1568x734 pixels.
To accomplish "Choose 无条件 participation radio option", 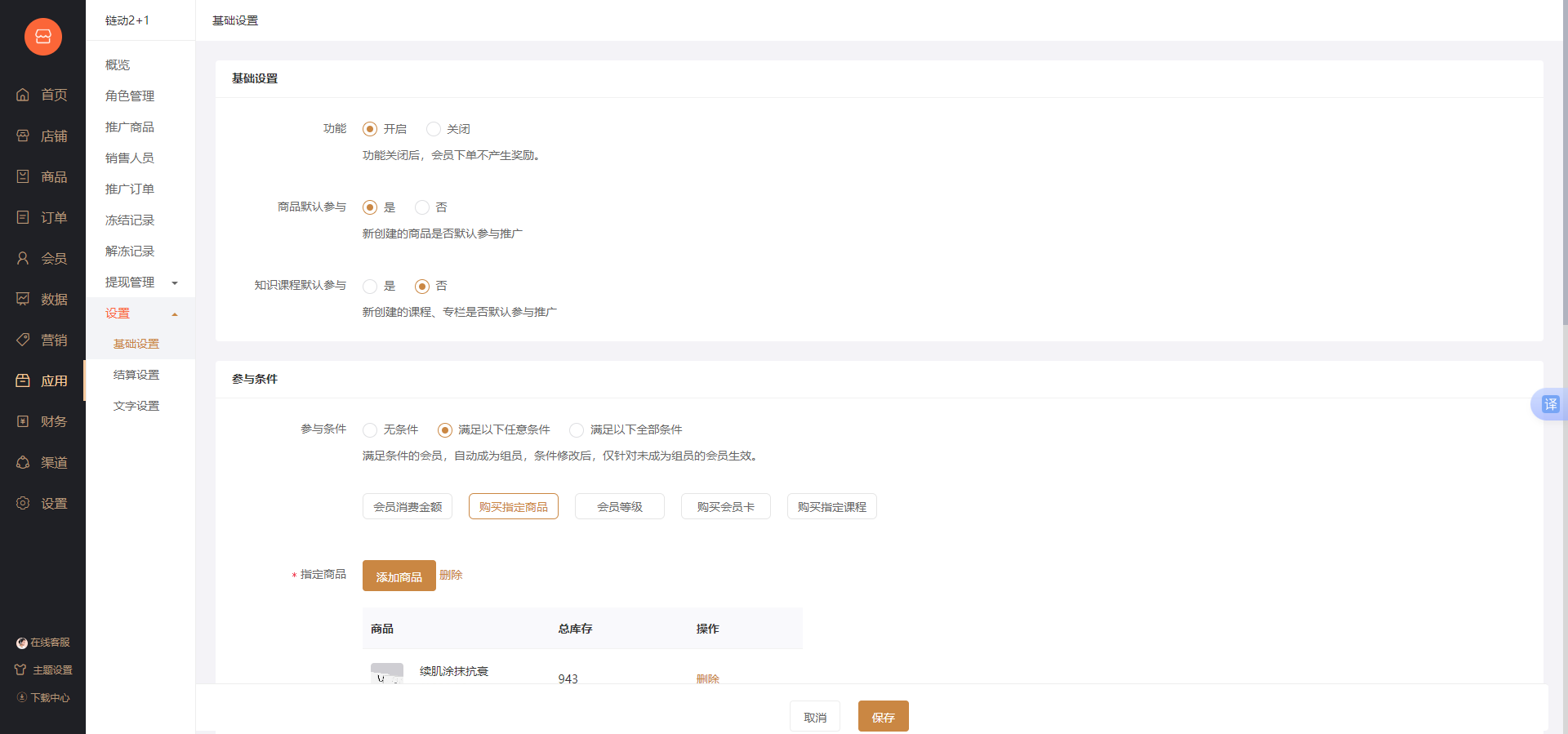I will coord(370,430).
